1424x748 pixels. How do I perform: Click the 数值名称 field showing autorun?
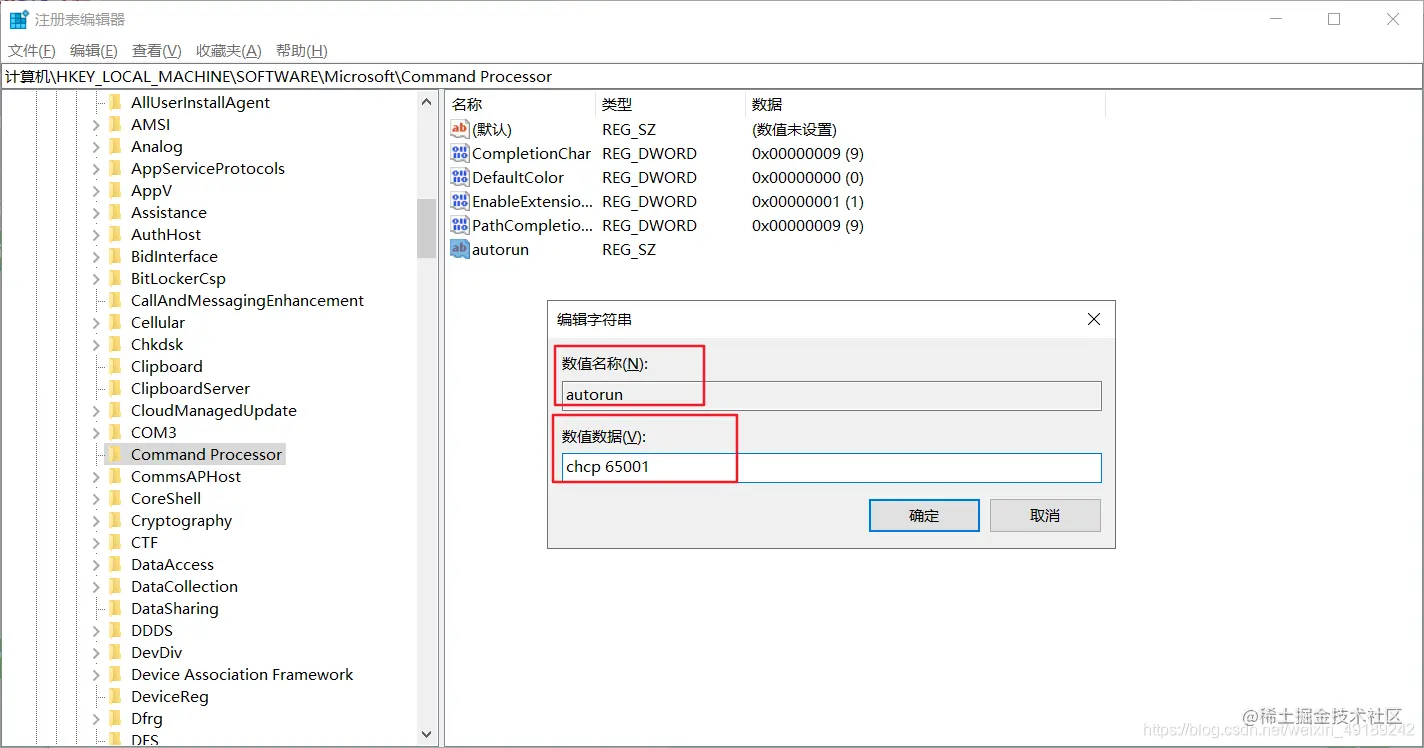pos(831,395)
